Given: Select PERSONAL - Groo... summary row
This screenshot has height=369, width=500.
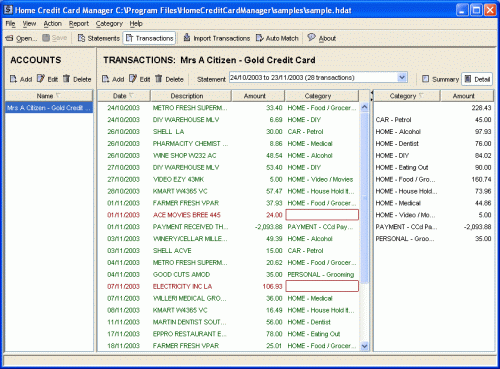Looking at the screenshot, I should tap(433, 239).
